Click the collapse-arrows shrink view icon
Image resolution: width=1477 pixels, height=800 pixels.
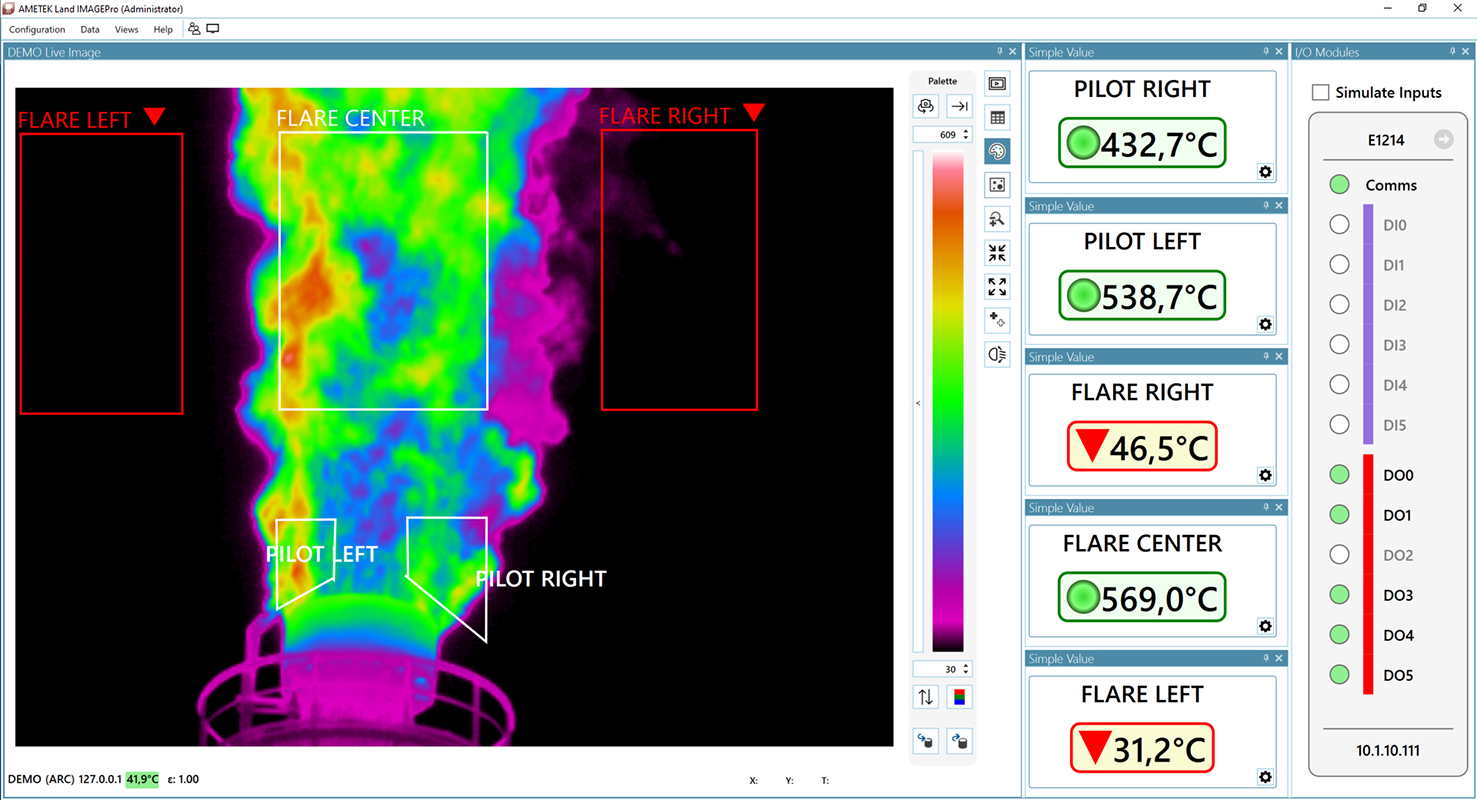[x=997, y=253]
